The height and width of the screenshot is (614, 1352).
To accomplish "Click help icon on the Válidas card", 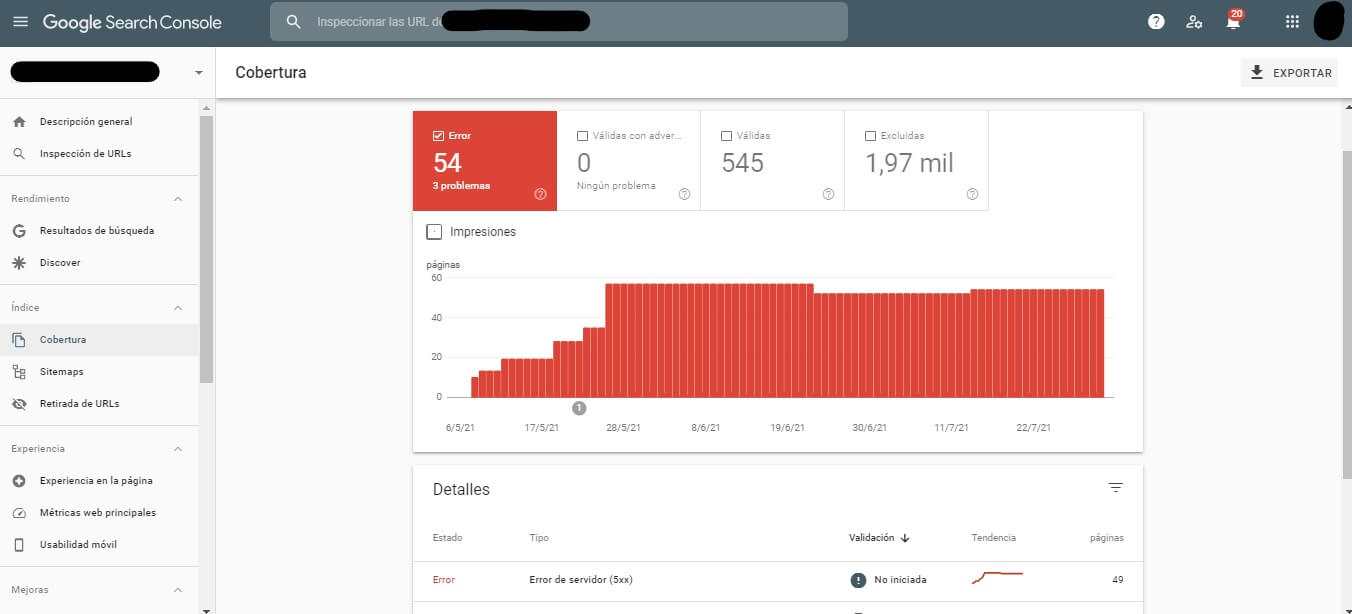I will 828,194.
